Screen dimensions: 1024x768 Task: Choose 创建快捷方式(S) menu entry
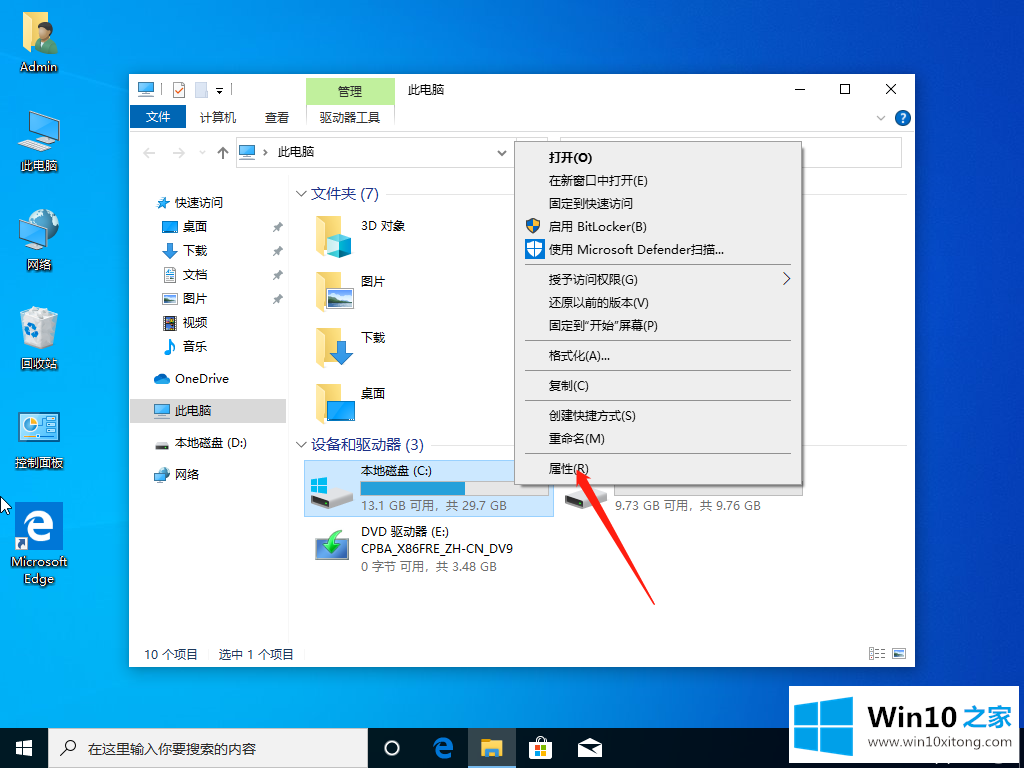pyautogui.click(x=658, y=416)
